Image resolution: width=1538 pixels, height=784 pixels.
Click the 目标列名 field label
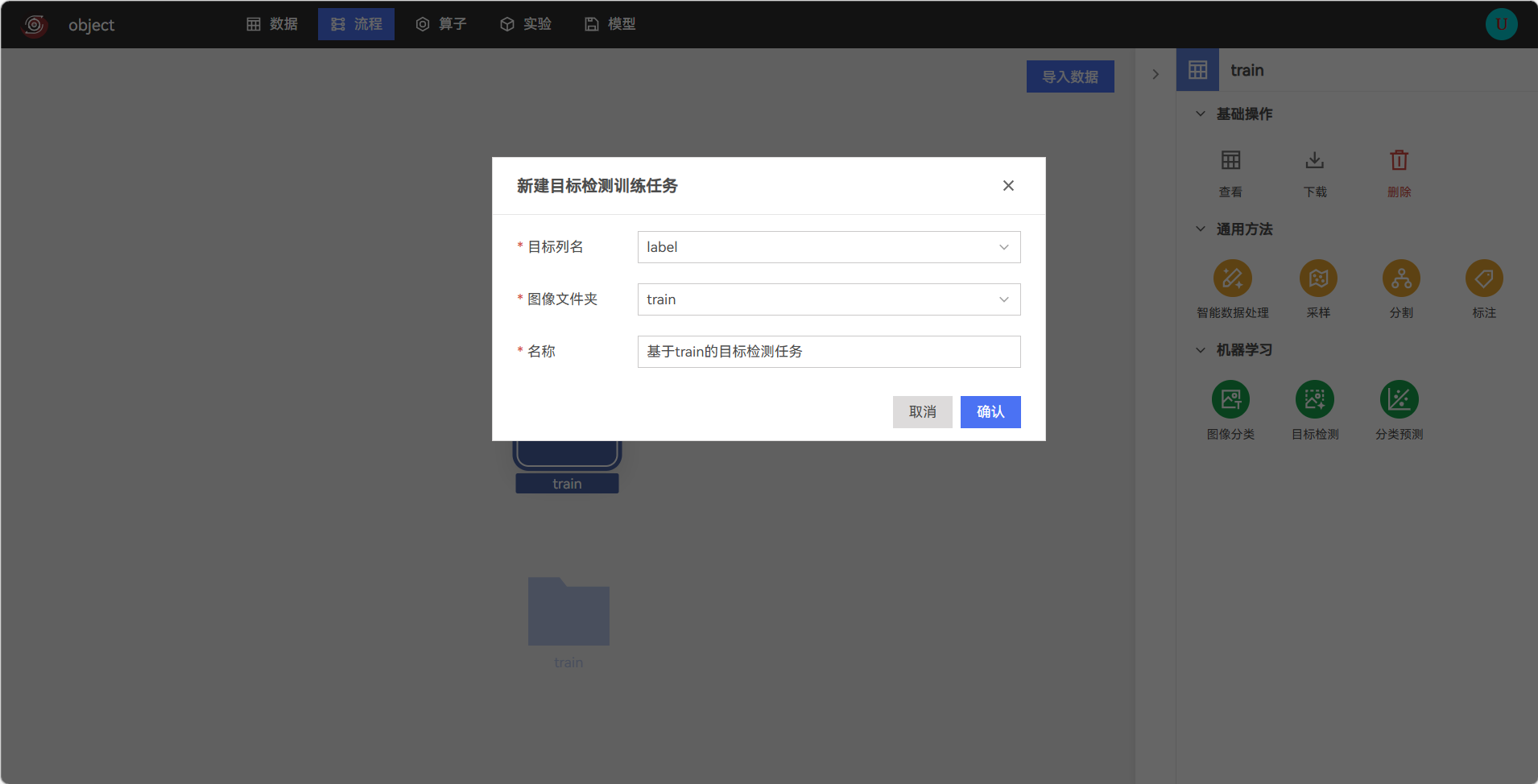coord(555,247)
